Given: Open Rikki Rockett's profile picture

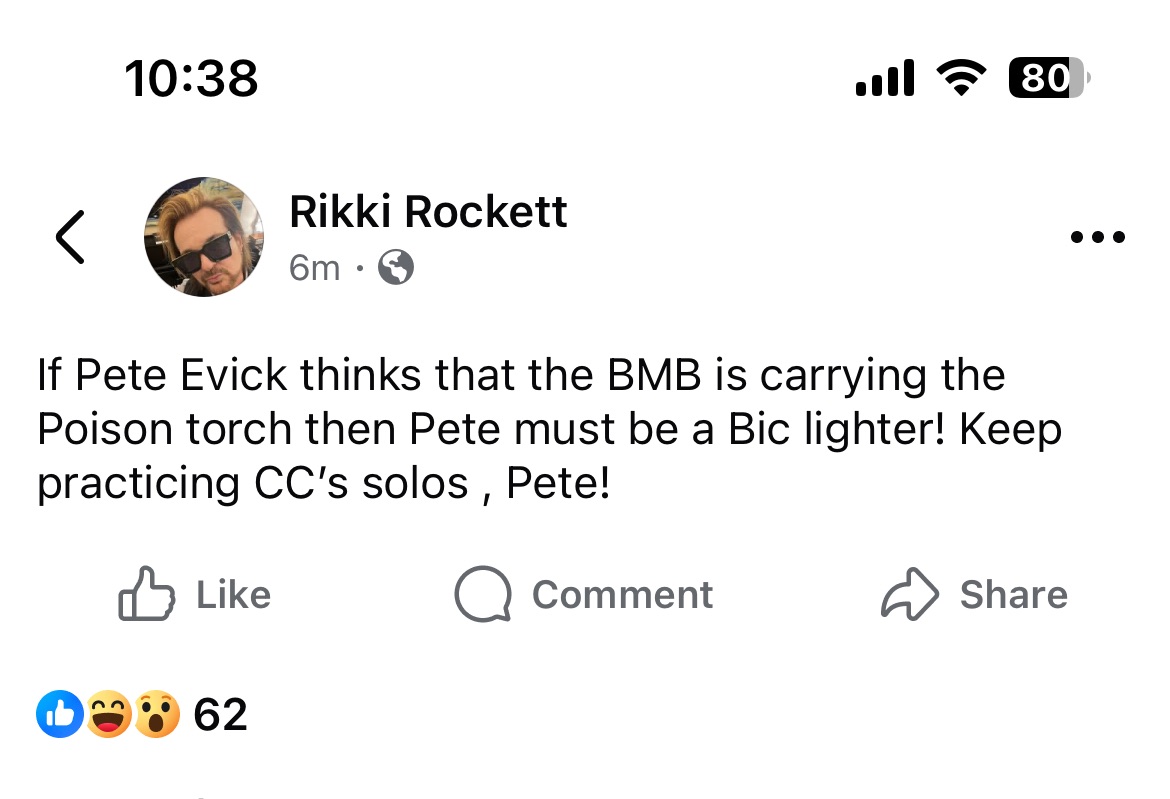Looking at the screenshot, I should click(204, 237).
